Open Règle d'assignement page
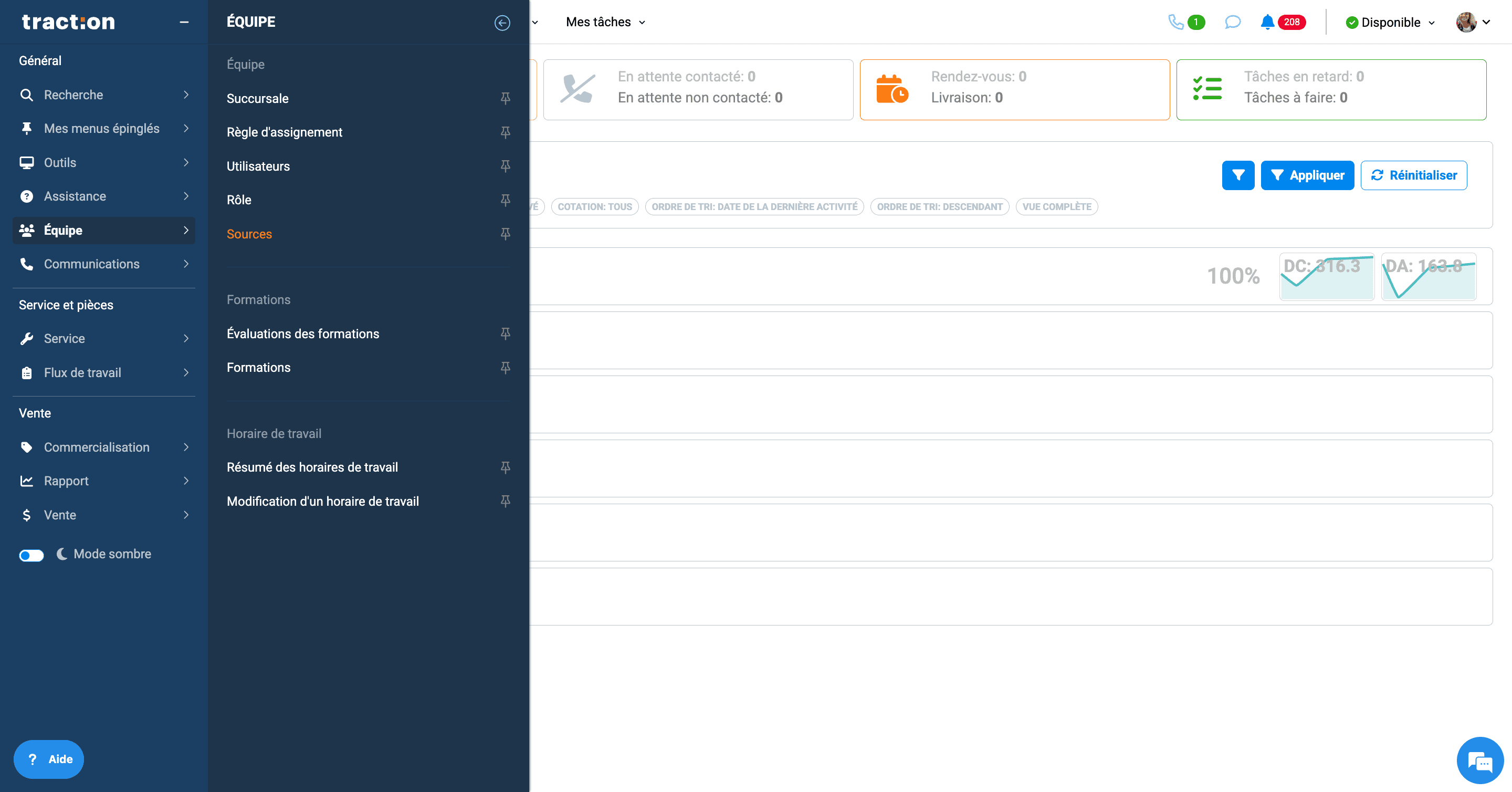 pyautogui.click(x=284, y=132)
